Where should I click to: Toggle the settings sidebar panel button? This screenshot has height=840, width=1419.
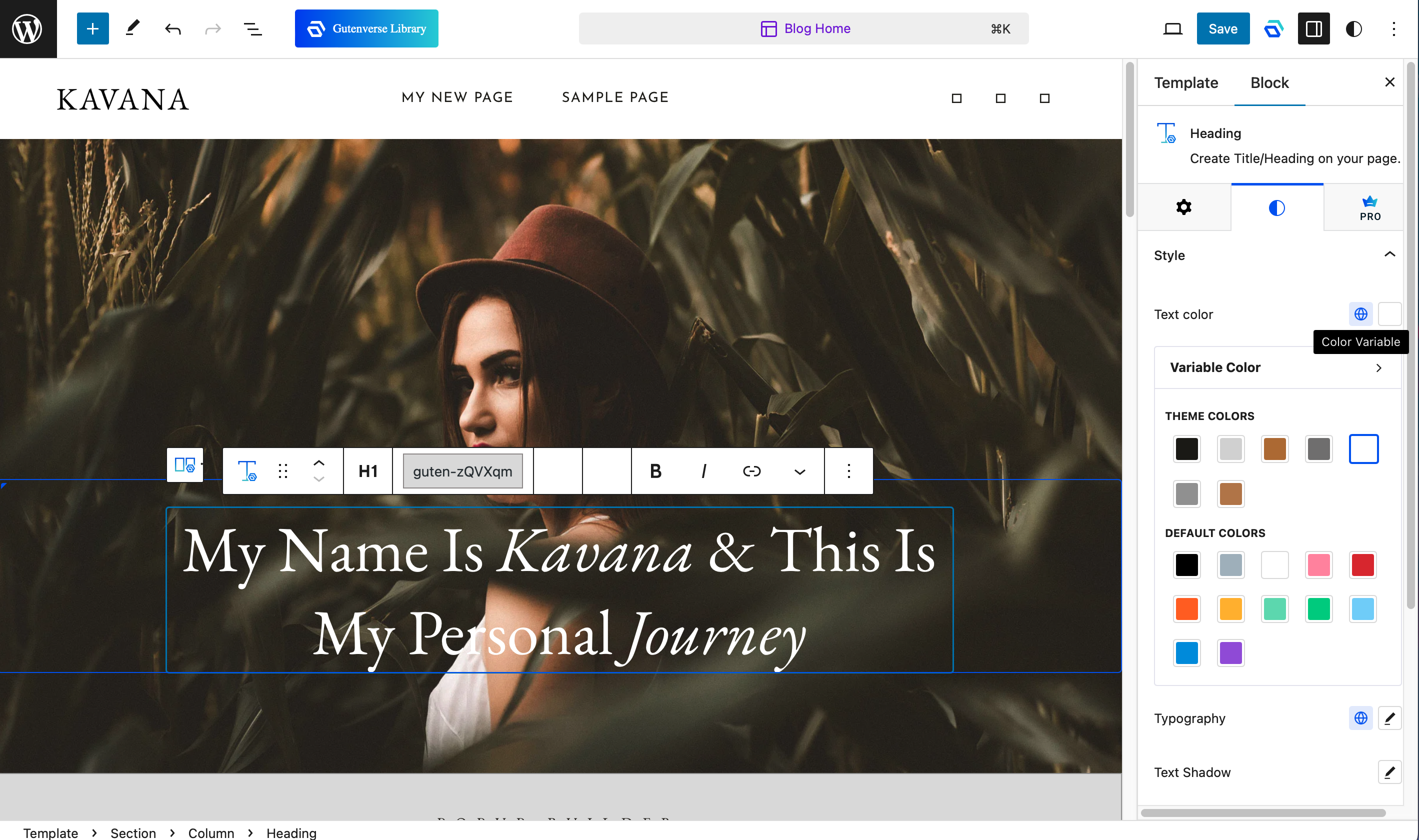[1313, 29]
